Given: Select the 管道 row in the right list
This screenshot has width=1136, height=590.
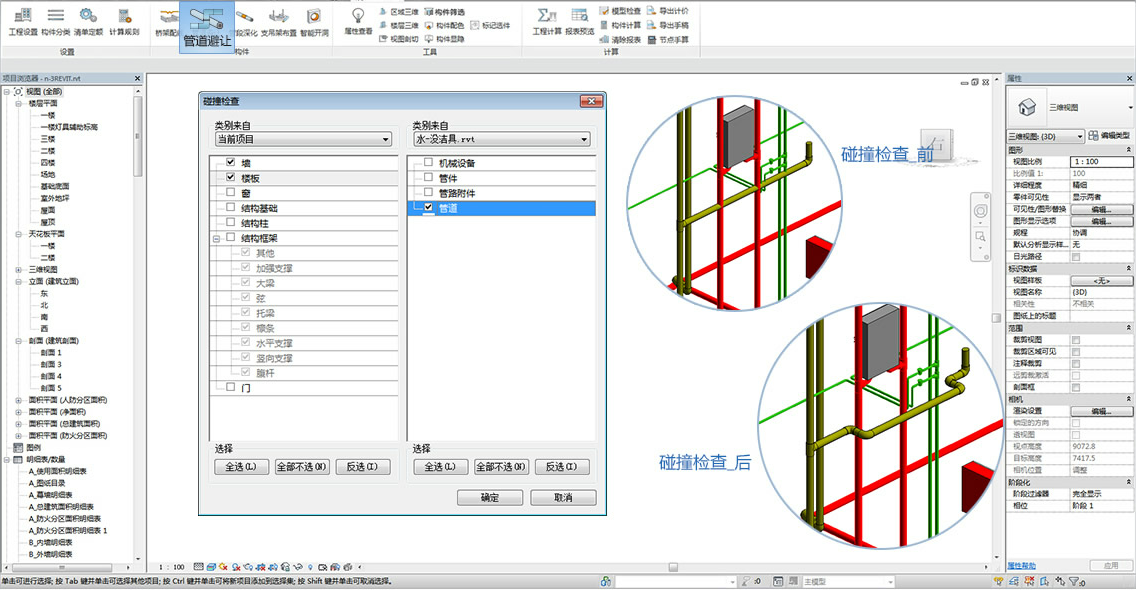Looking at the screenshot, I should pos(510,208).
